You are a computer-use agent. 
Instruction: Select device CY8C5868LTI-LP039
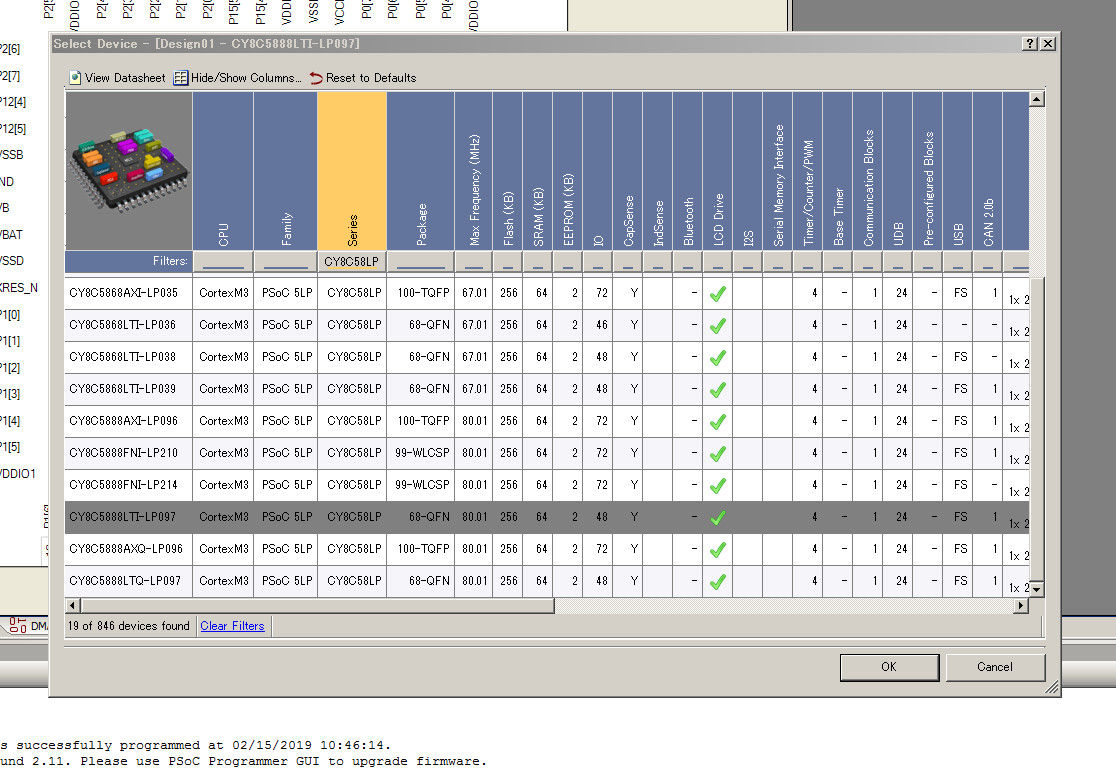pyautogui.click(x=122, y=389)
